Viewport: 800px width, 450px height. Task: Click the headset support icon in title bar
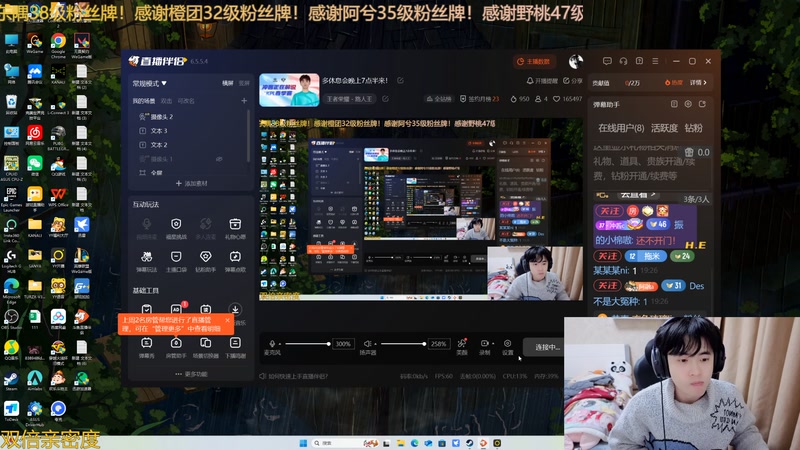coord(623,61)
